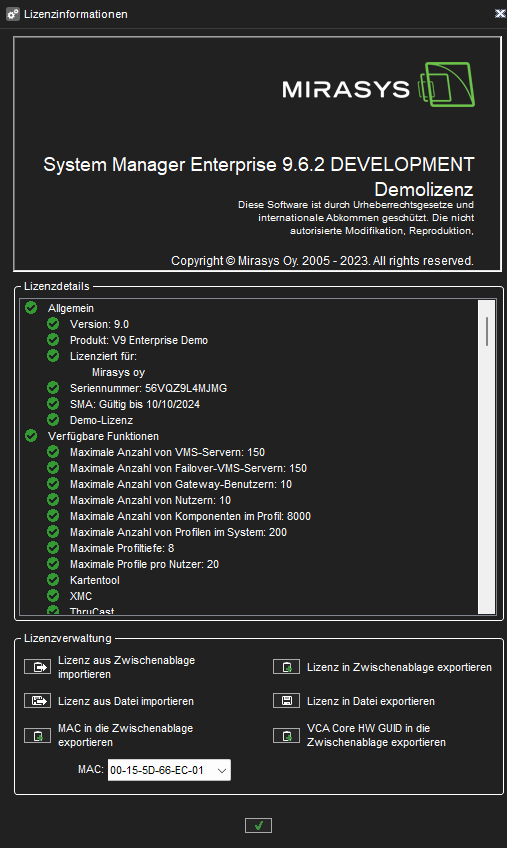Click the check icon beside Gateway-Benutzern
This screenshot has height=848, width=507.
tap(53, 483)
